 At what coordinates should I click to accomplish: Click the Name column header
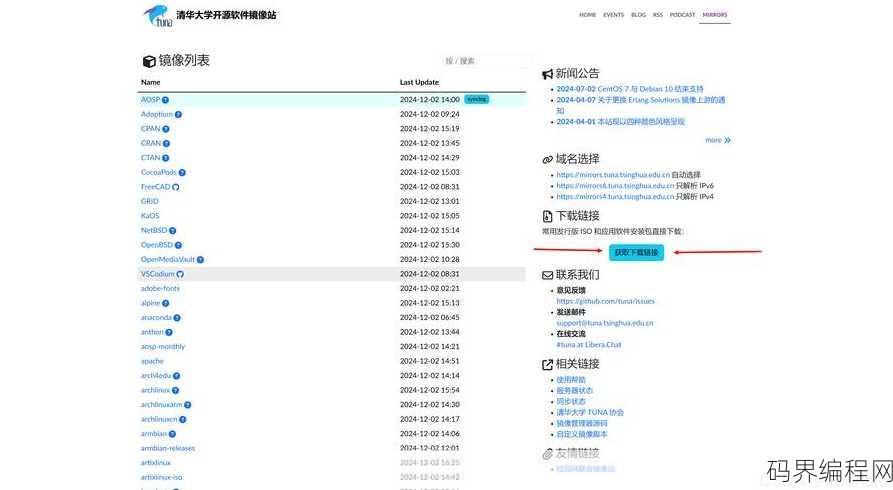click(150, 83)
